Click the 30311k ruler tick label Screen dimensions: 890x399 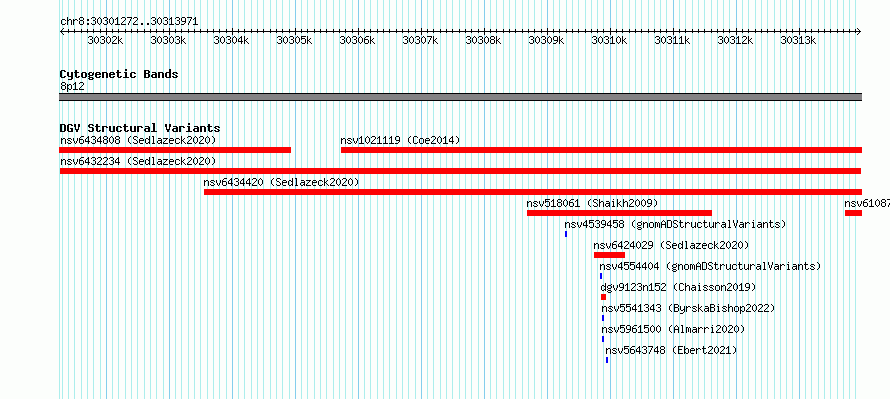(x=672, y=40)
